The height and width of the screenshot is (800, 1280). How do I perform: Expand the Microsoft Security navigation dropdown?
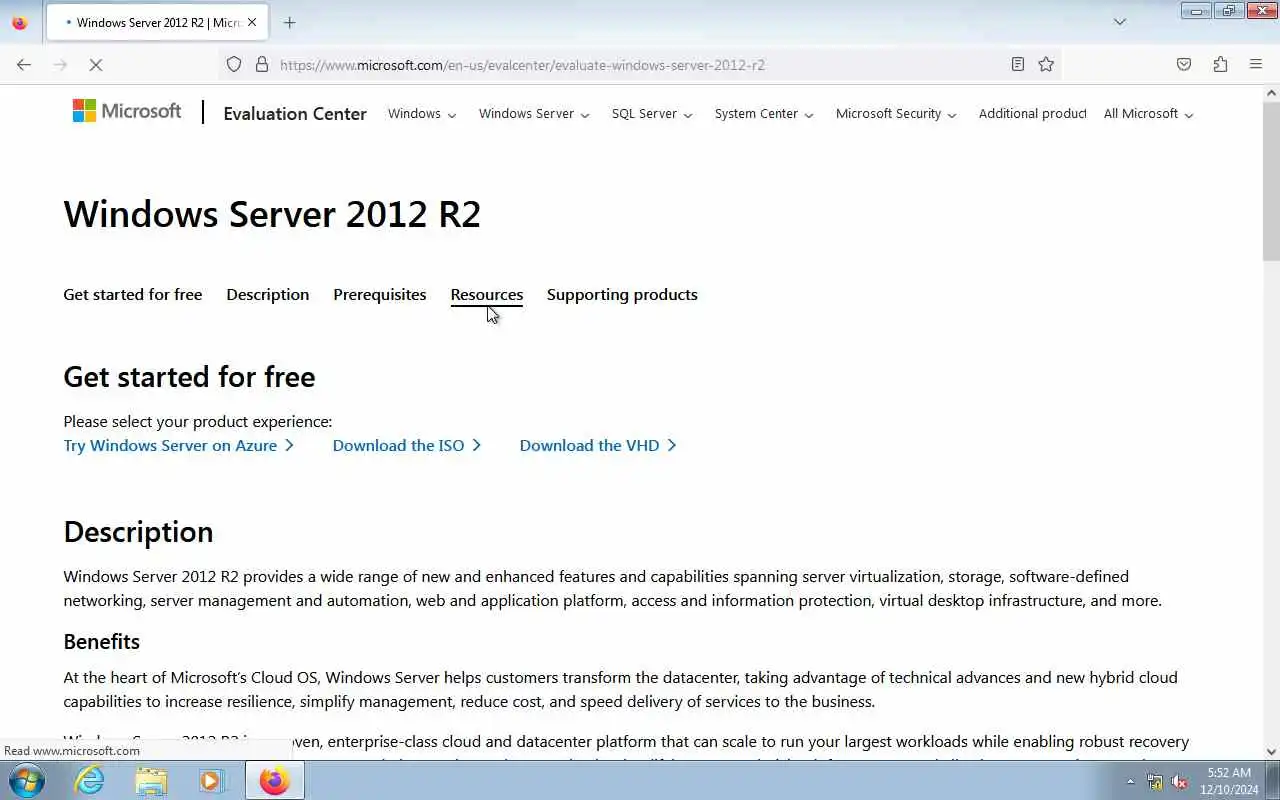896,114
